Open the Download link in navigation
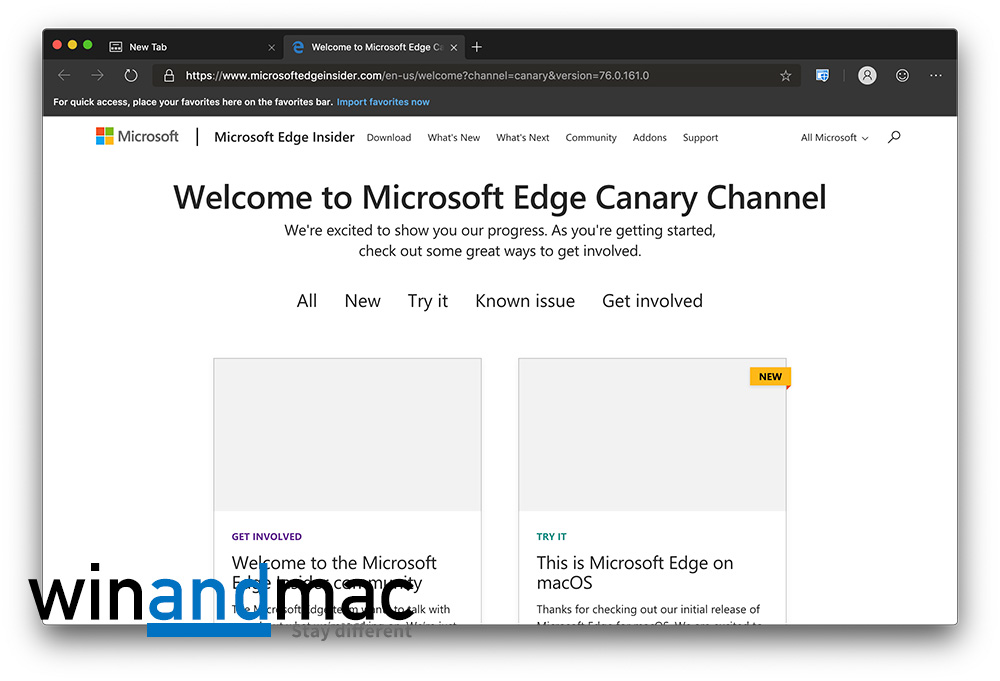This screenshot has width=1000, height=681. 389,138
